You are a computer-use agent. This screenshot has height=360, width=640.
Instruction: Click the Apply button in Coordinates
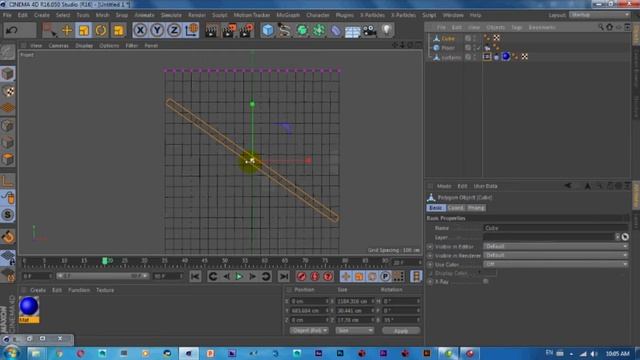(x=401, y=331)
